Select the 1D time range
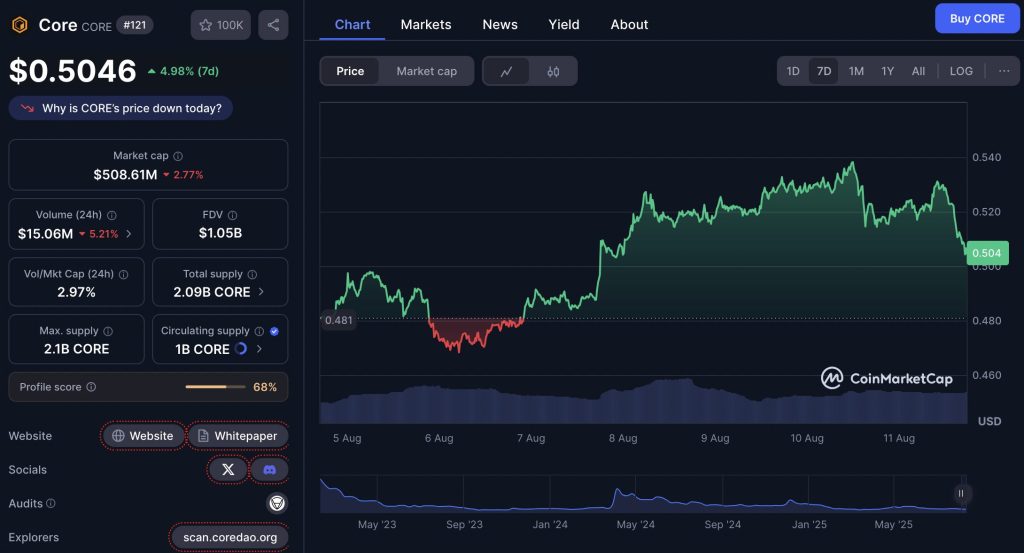This screenshot has height=553, width=1024. coord(793,71)
